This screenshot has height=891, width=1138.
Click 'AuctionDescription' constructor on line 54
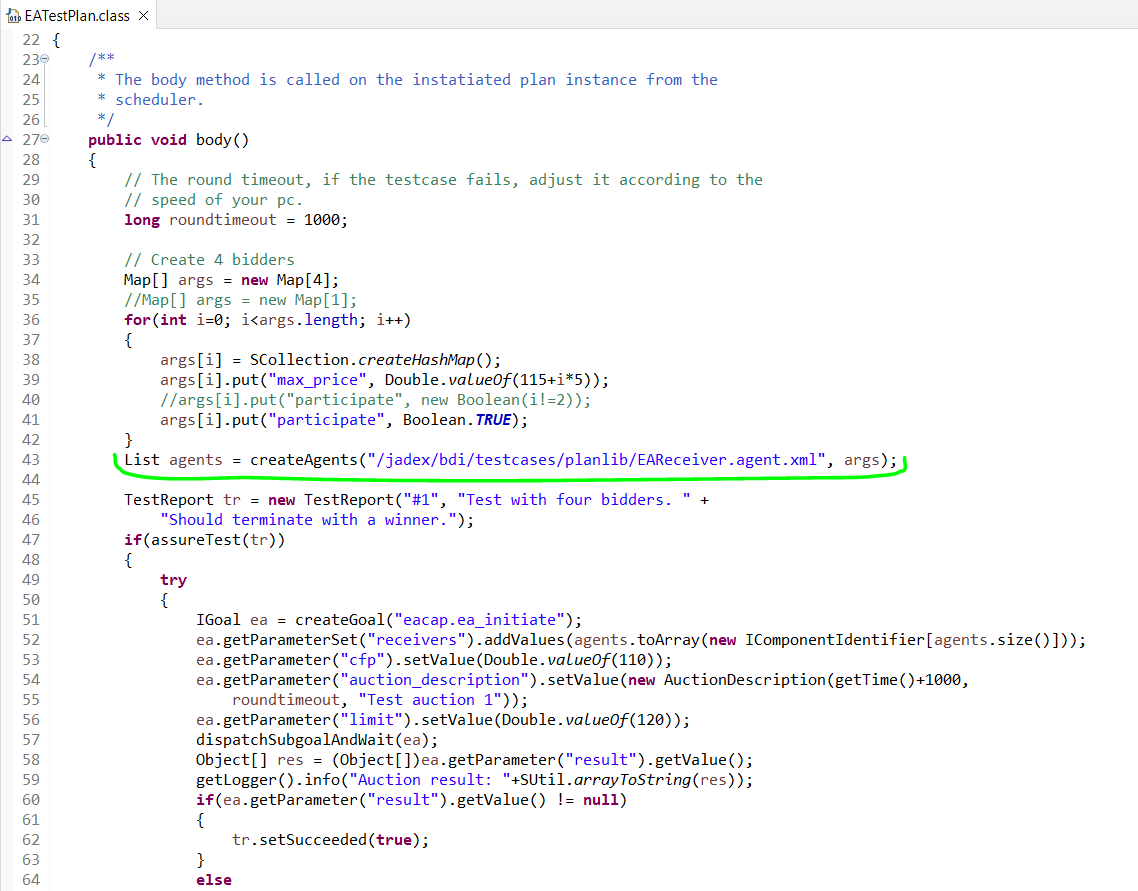click(x=745, y=679)
